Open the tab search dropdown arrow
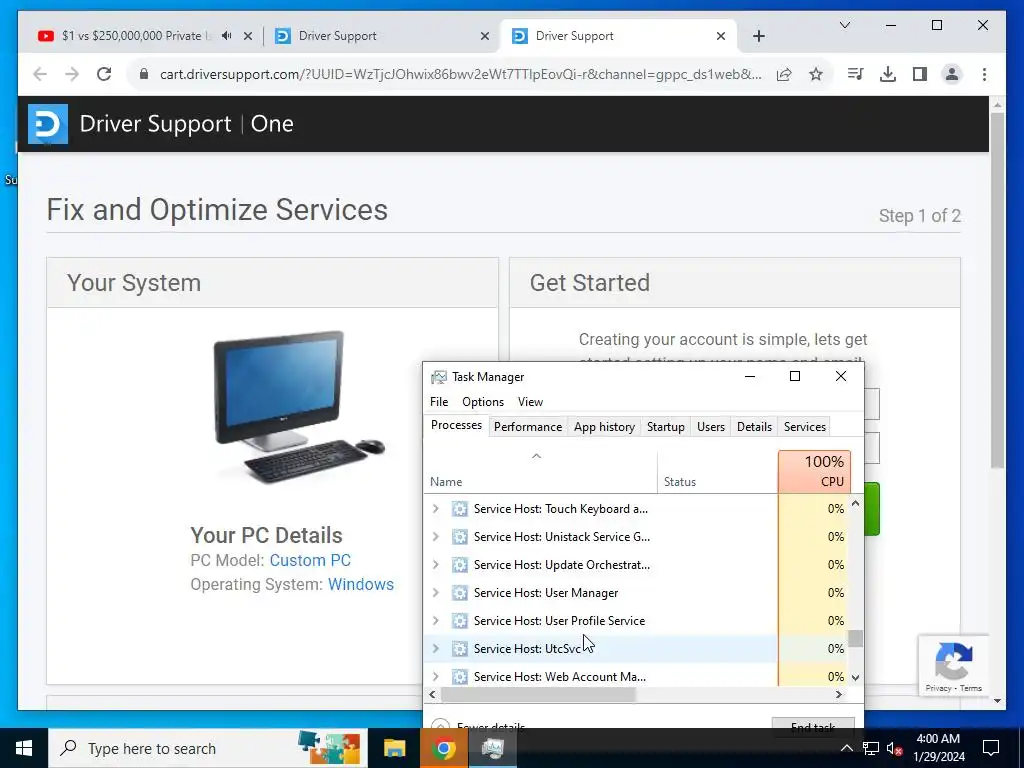 [844, 25]
